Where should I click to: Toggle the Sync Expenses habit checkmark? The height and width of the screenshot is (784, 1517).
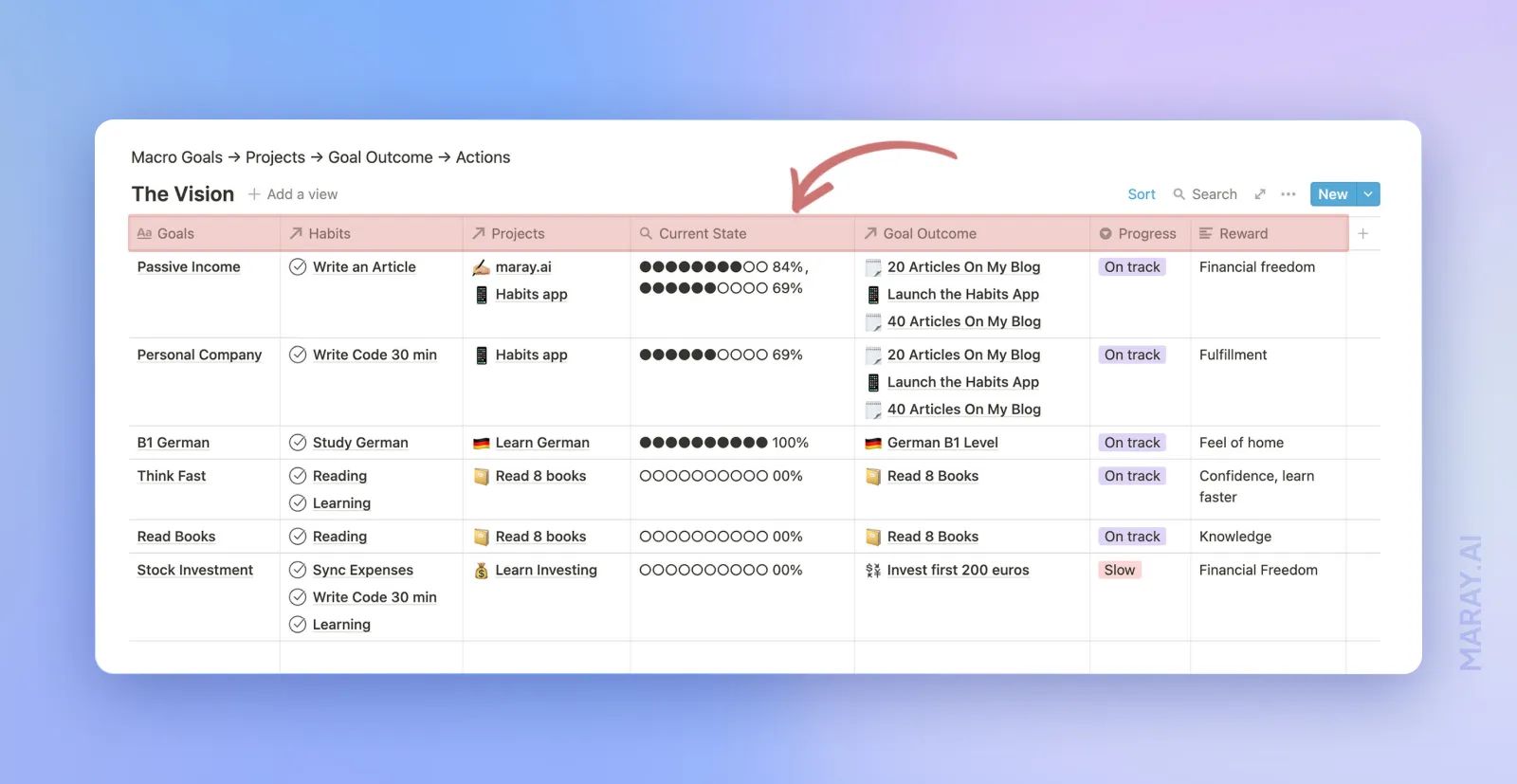[298, 570]
